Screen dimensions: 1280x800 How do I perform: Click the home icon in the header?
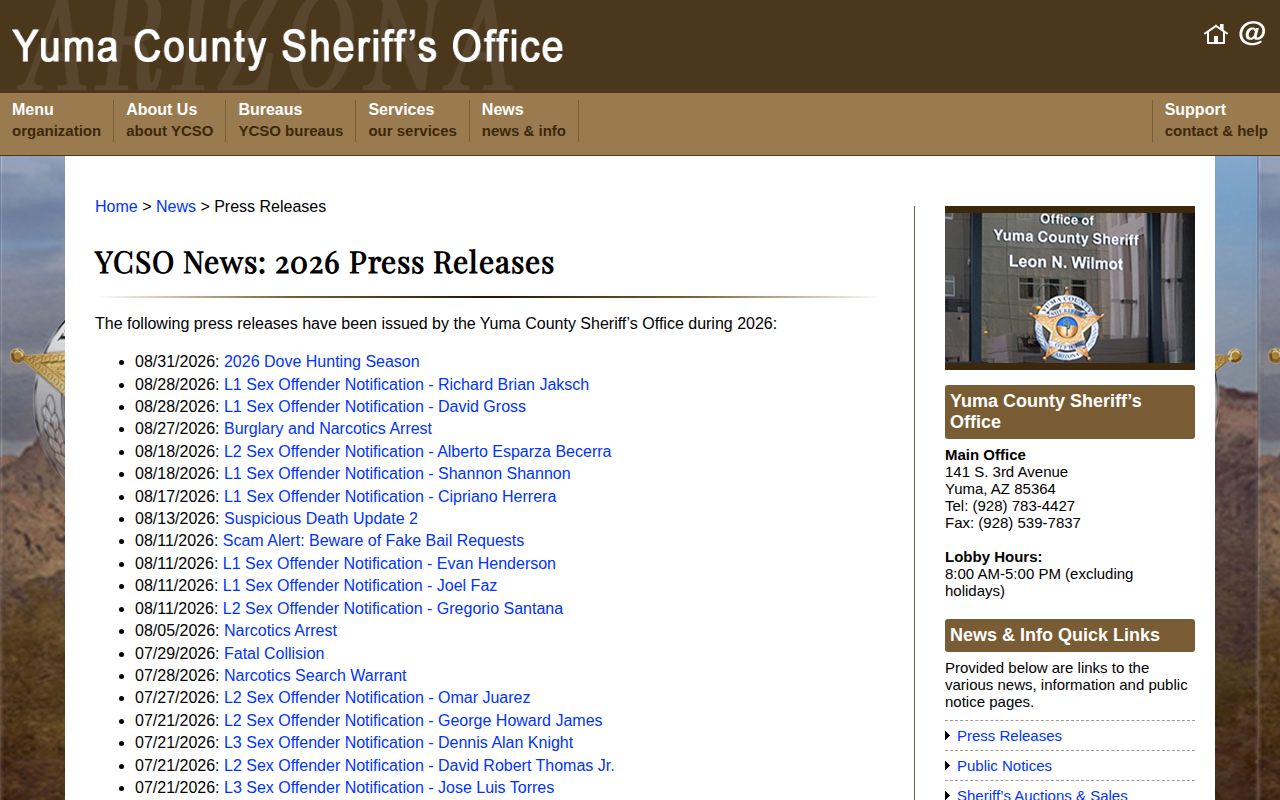click(1215, 35)
